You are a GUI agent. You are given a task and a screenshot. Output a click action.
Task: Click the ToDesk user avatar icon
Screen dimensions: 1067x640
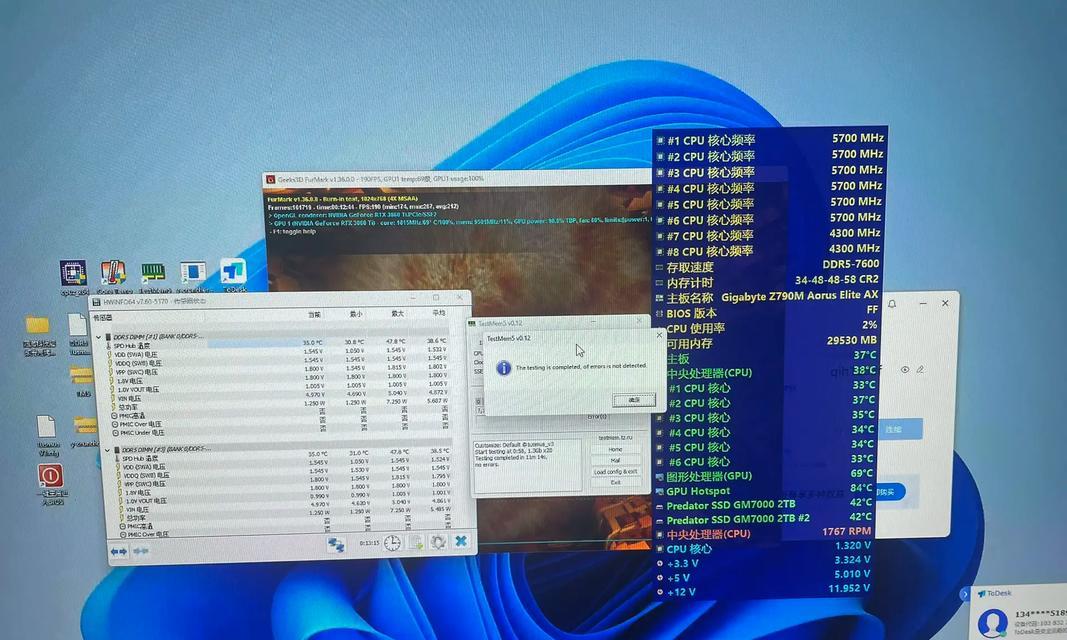[x=992, y=622]
